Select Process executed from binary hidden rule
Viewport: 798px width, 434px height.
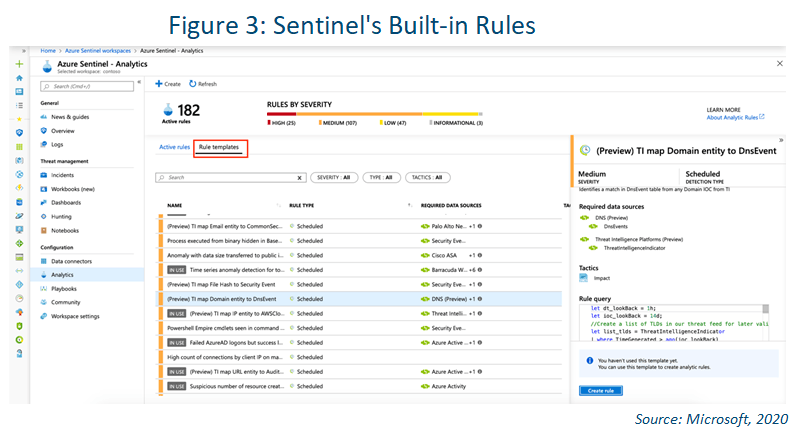click(360, 241)
